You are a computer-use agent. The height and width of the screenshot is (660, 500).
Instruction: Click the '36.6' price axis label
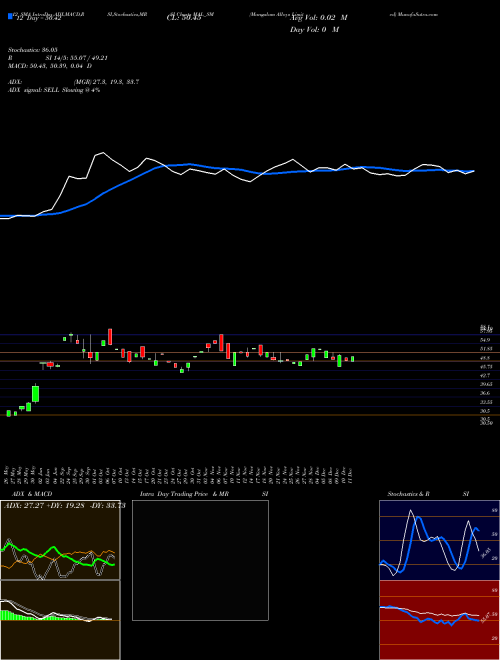point(485,393)
